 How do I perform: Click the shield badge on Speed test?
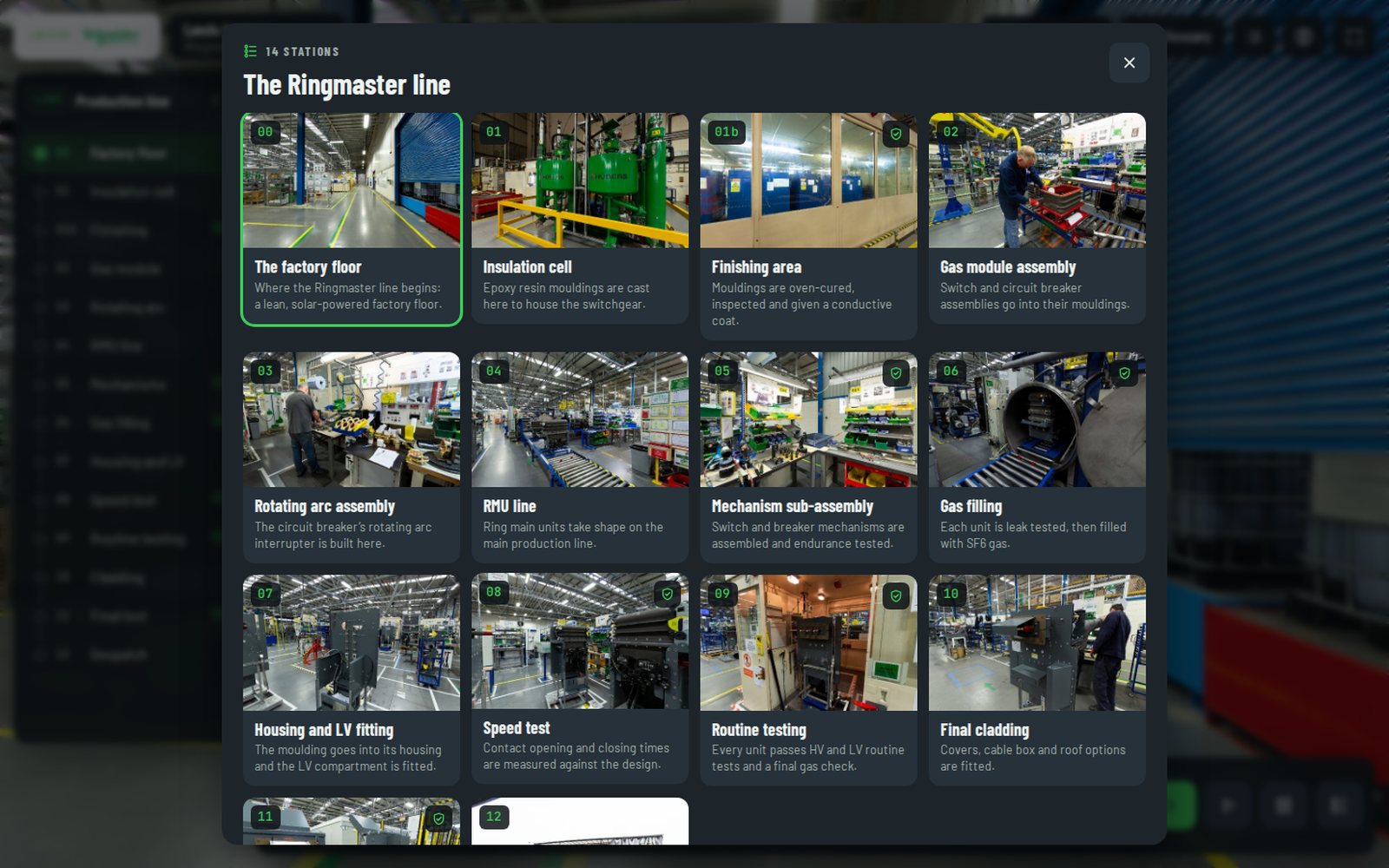[667, 594]
